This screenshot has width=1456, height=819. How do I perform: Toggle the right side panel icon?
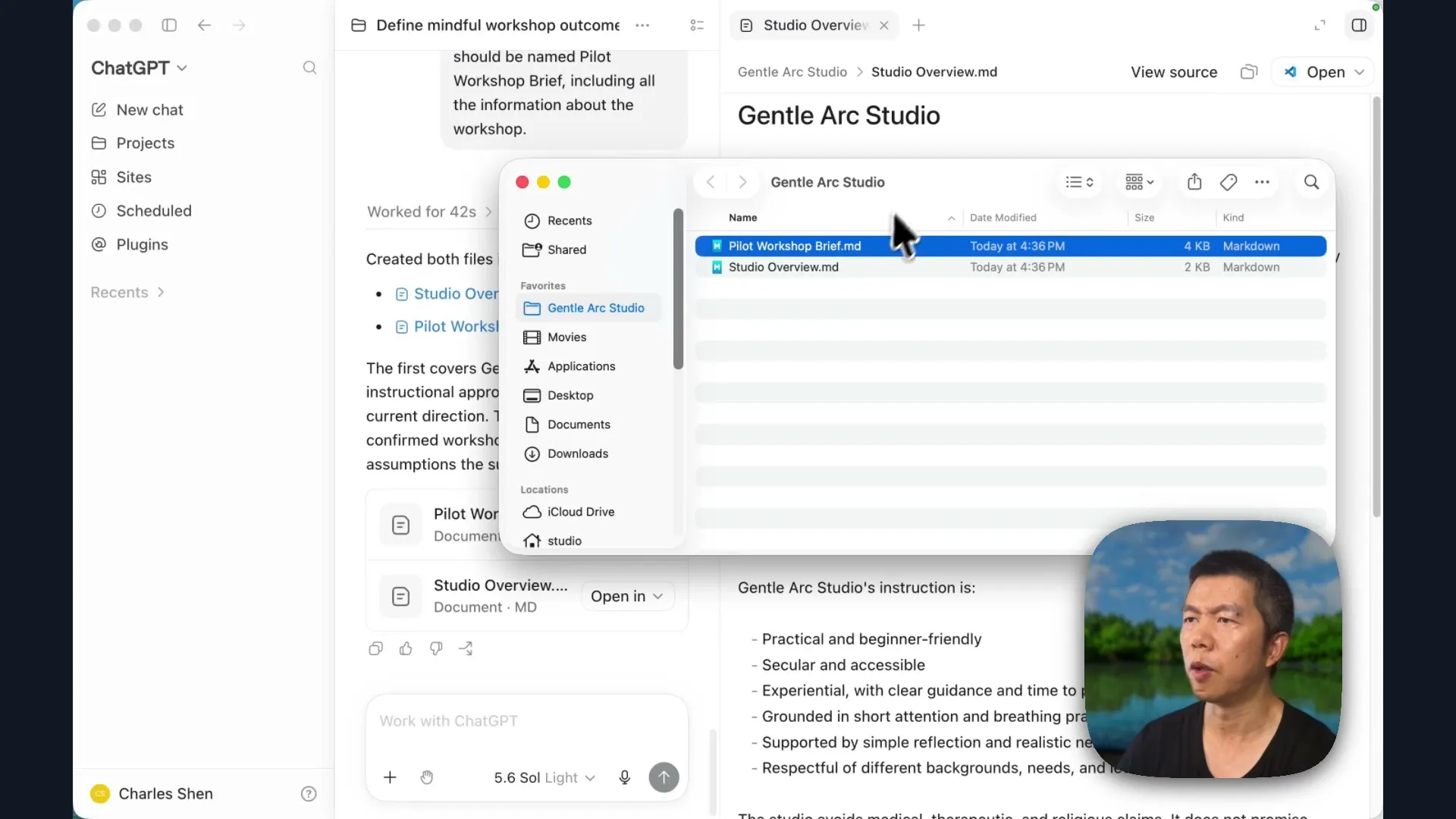[x=1359, y=25]
